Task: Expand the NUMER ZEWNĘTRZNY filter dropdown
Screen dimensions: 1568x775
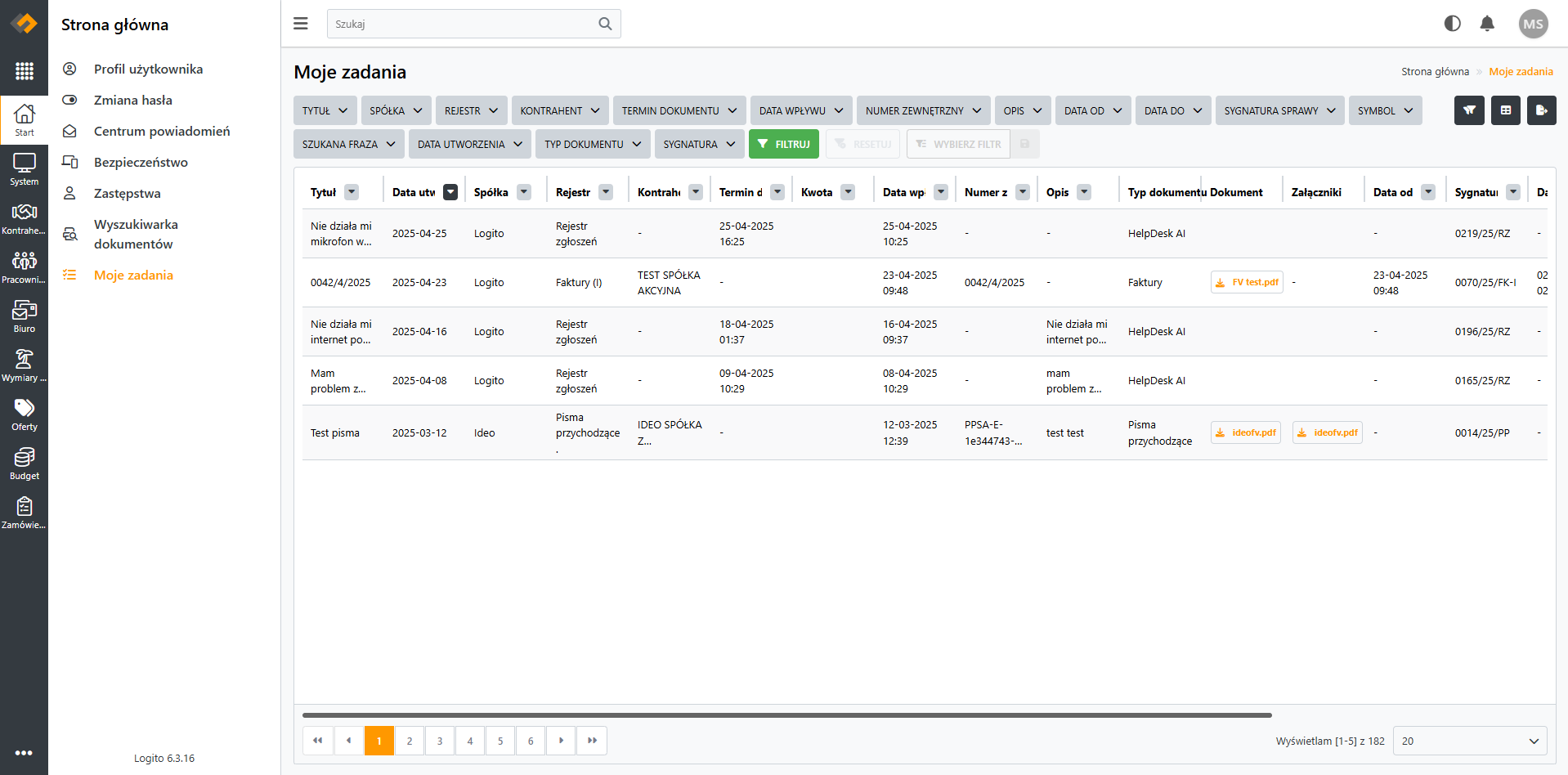Action: 924,110
